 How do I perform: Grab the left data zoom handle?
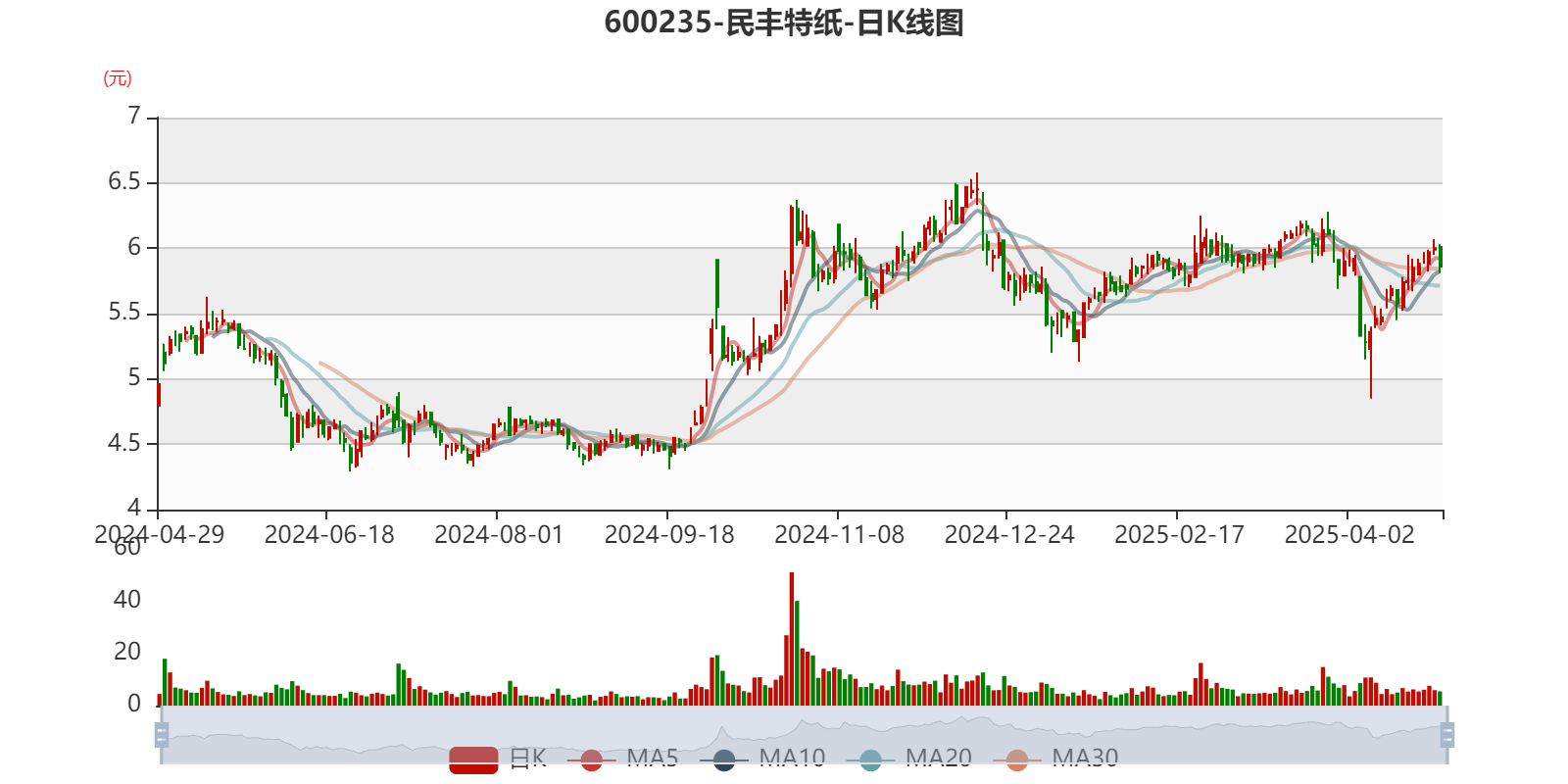pyautogui.click(x=160, y=735)
